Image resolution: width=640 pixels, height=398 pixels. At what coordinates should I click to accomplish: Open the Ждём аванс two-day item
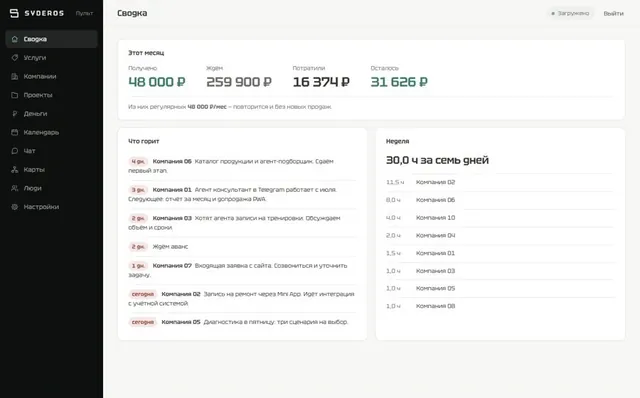(x=242, y=247)
